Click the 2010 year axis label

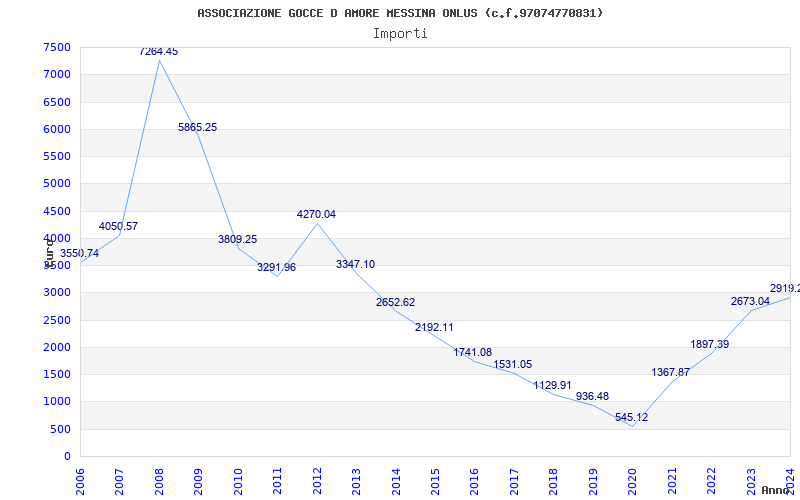(238, 481)
